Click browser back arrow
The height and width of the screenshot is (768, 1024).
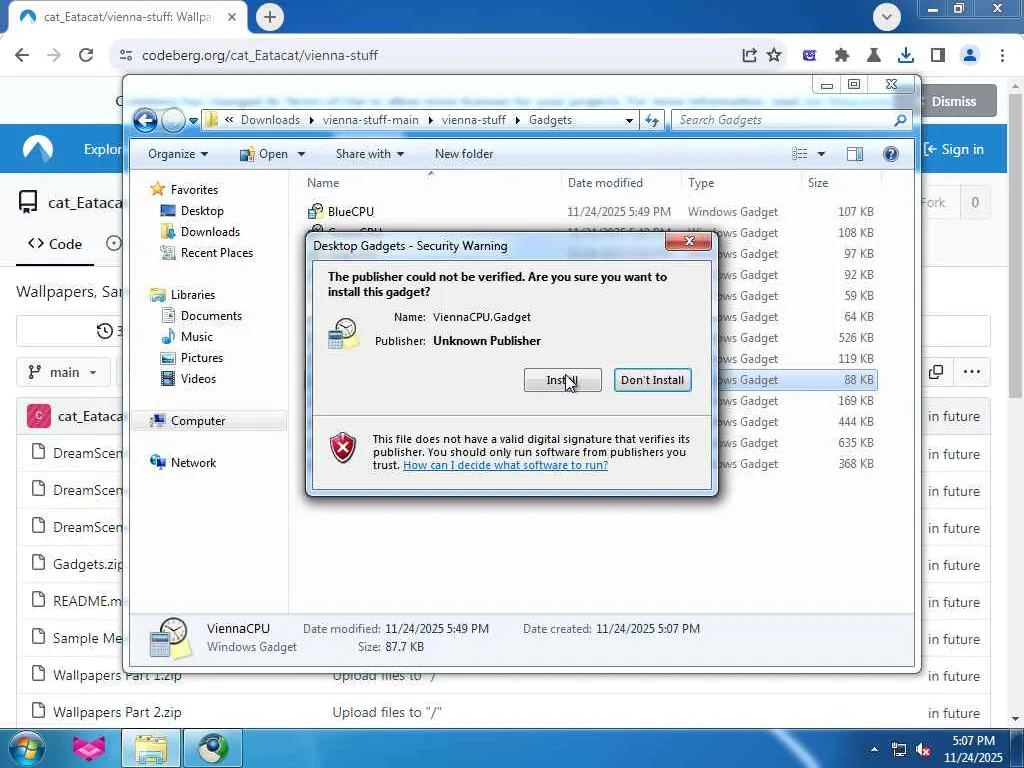point(22,56)
